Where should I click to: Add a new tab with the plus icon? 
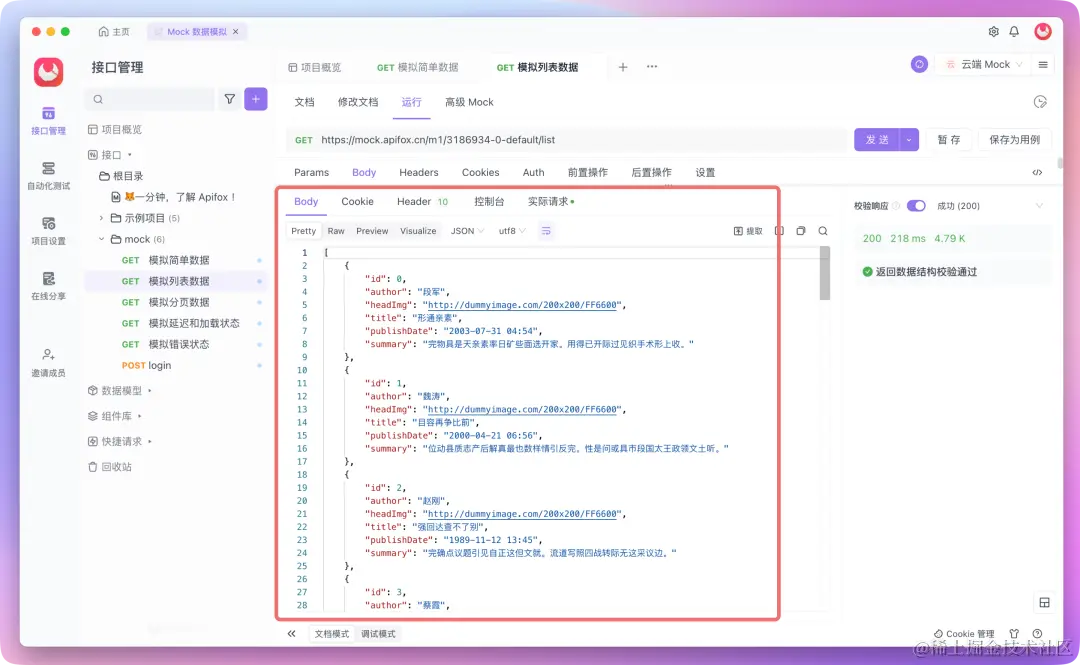point(623,67)
